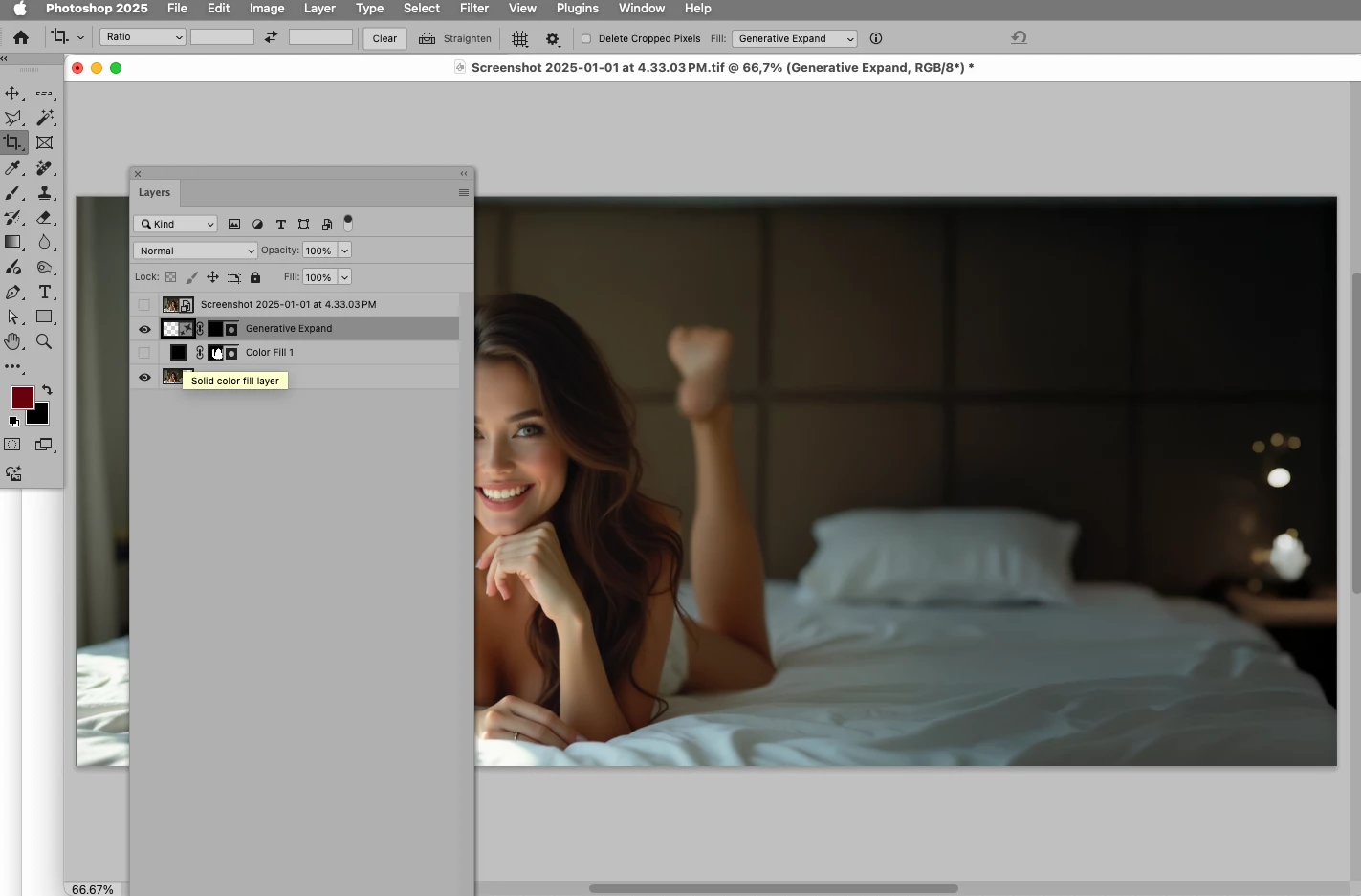Open the Ratio preset dropdown
Image resolution: width=1361 pixels, height=896 pixels.
(143, 37)
